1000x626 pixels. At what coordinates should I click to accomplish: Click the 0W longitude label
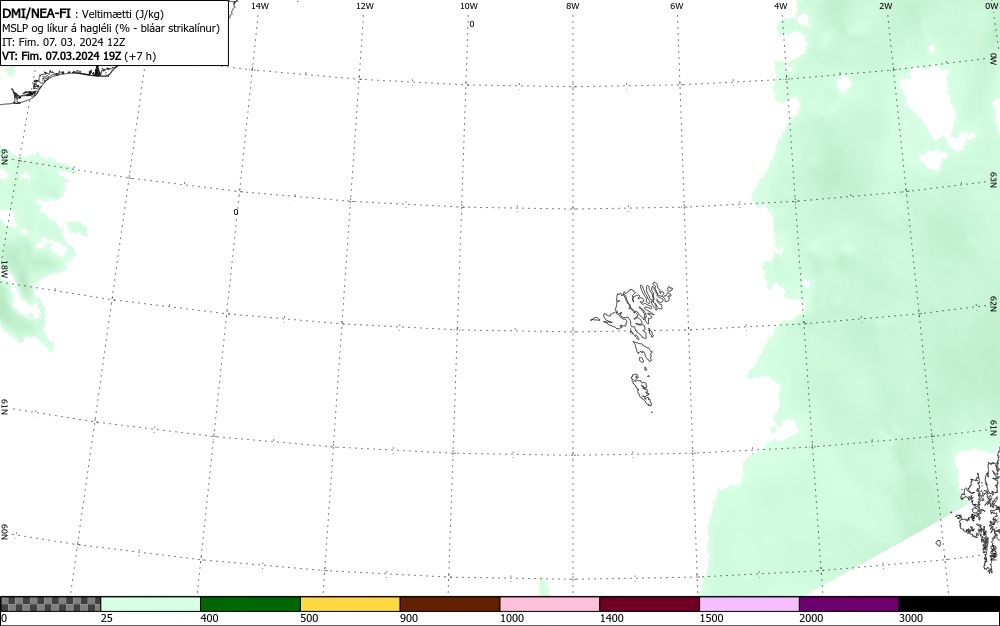point(990,6)
